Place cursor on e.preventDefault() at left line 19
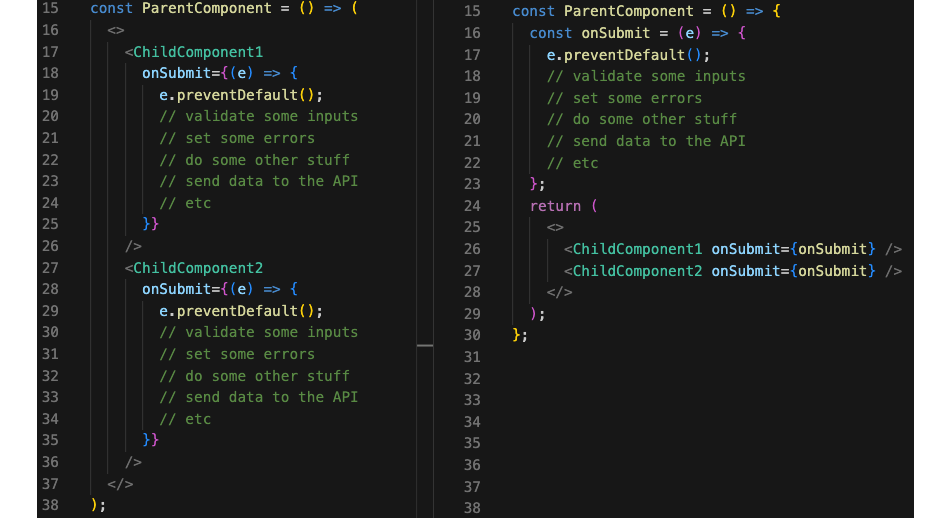 (x=241, y=95)
